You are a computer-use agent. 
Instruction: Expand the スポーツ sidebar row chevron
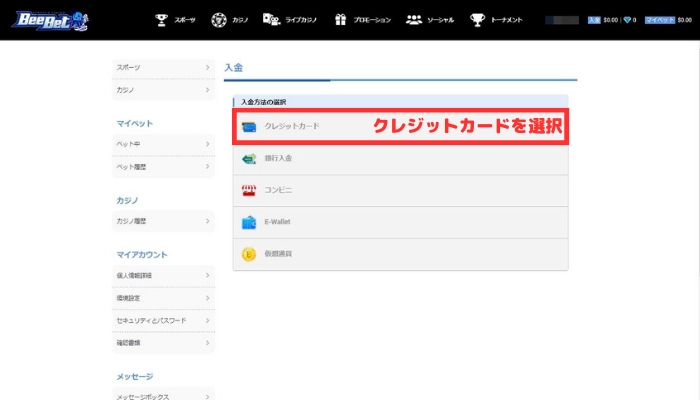coord(208,67)
